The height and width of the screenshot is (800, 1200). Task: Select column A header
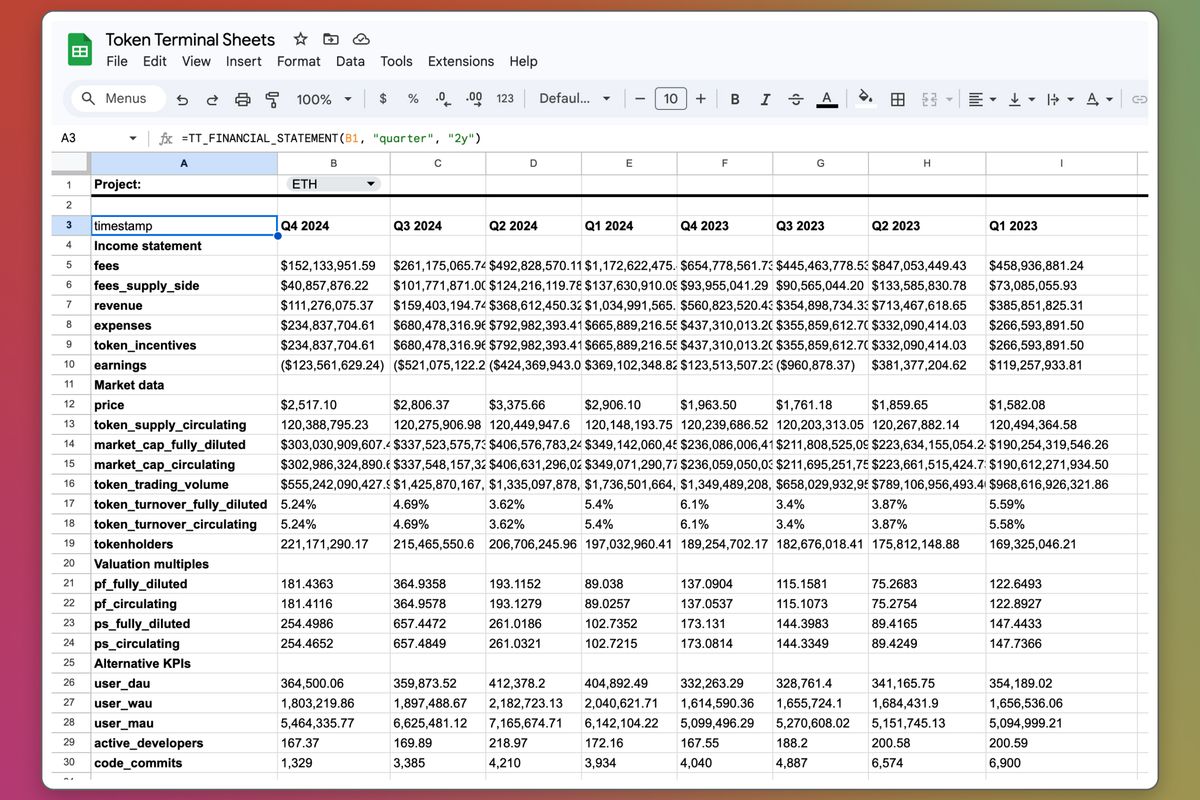click(183, 163)
